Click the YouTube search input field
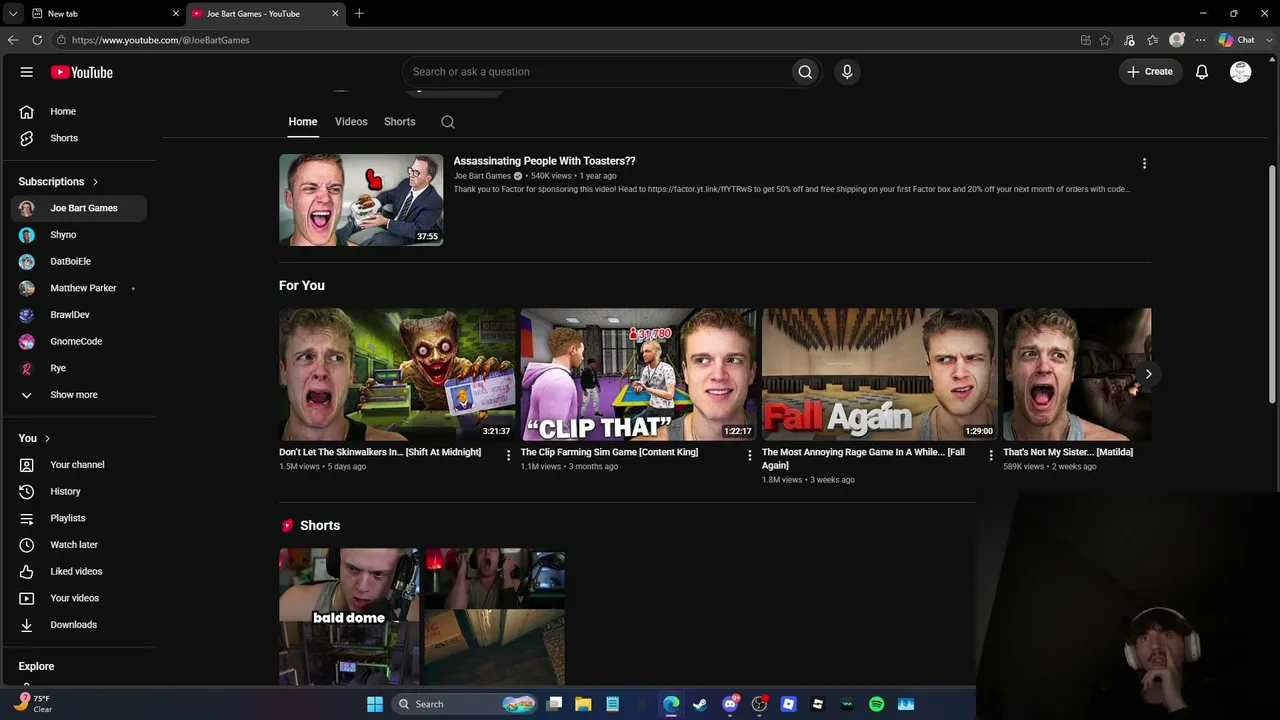This screenshot has width=1280, height=720. 595,72
